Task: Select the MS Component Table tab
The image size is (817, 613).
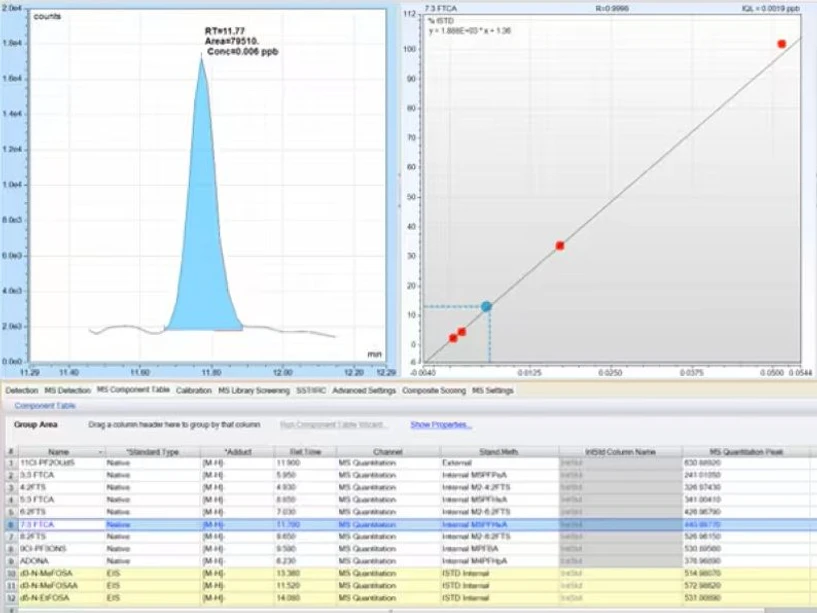Action: 133,390
